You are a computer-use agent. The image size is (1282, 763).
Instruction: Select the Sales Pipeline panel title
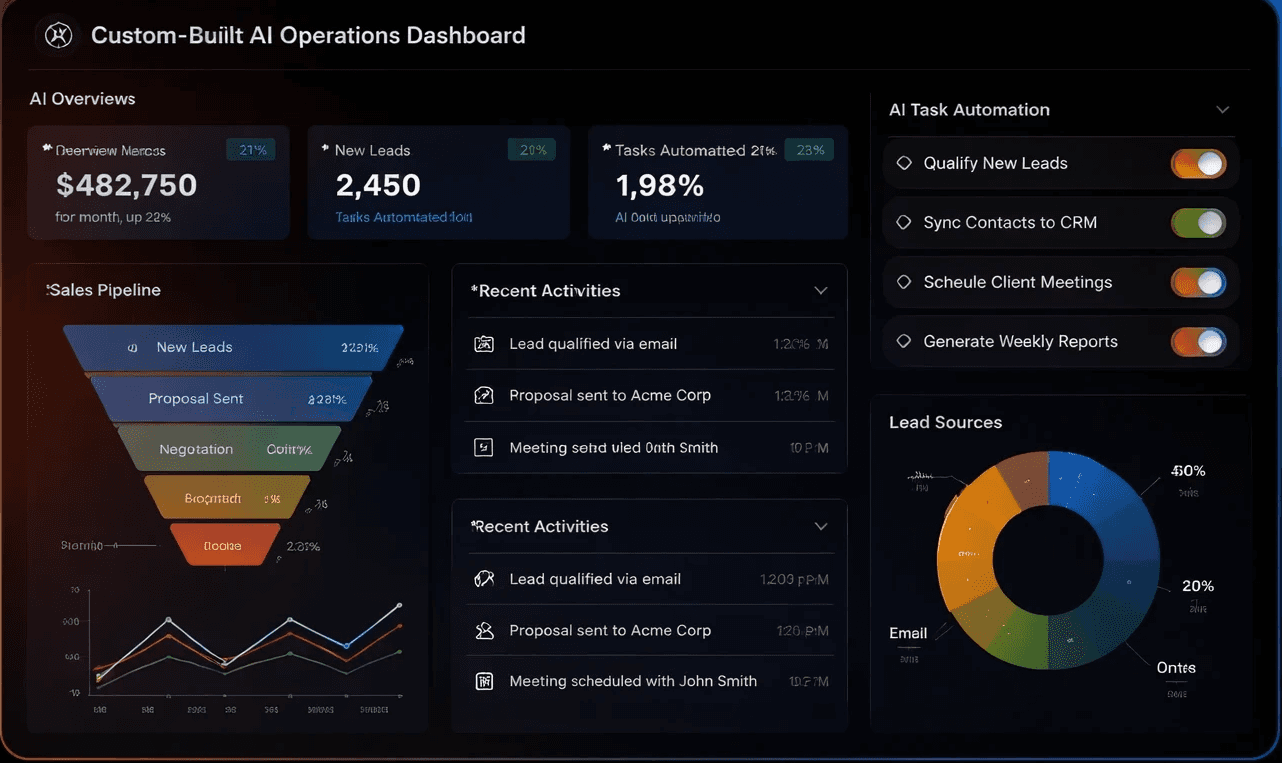(x=104, y=289)
